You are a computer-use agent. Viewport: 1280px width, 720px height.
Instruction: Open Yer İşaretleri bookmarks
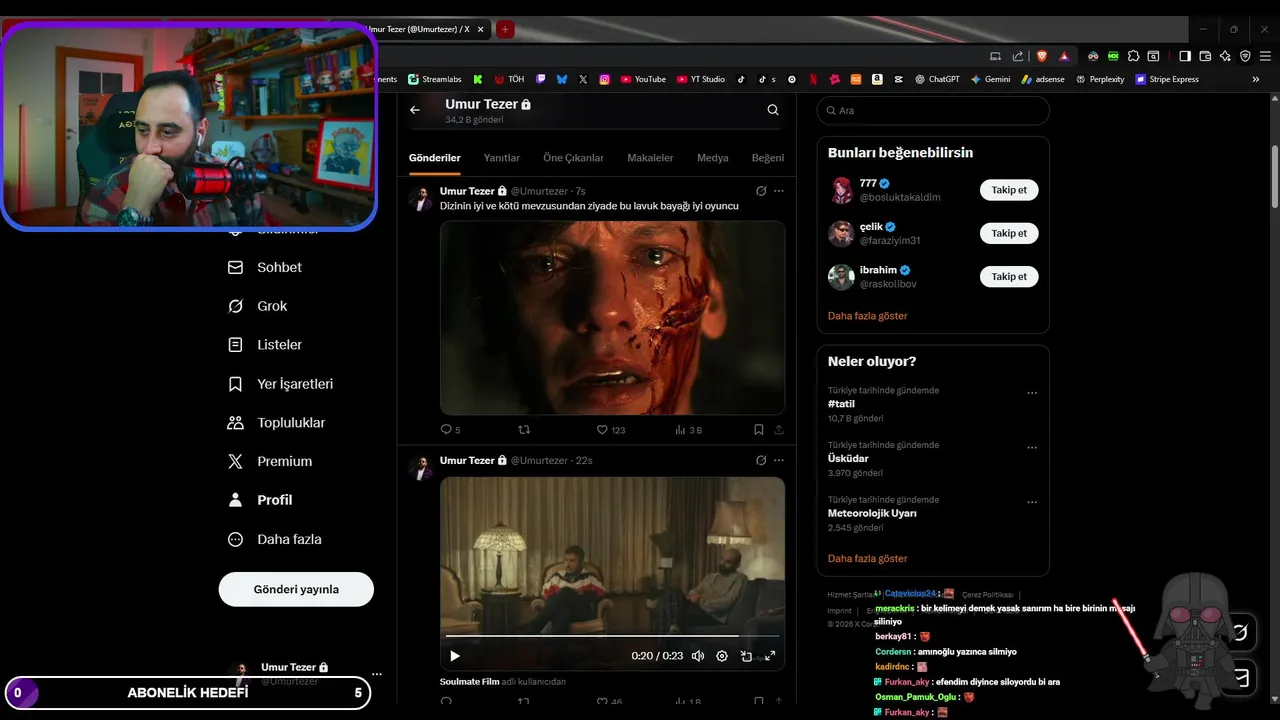pos(281,384)
